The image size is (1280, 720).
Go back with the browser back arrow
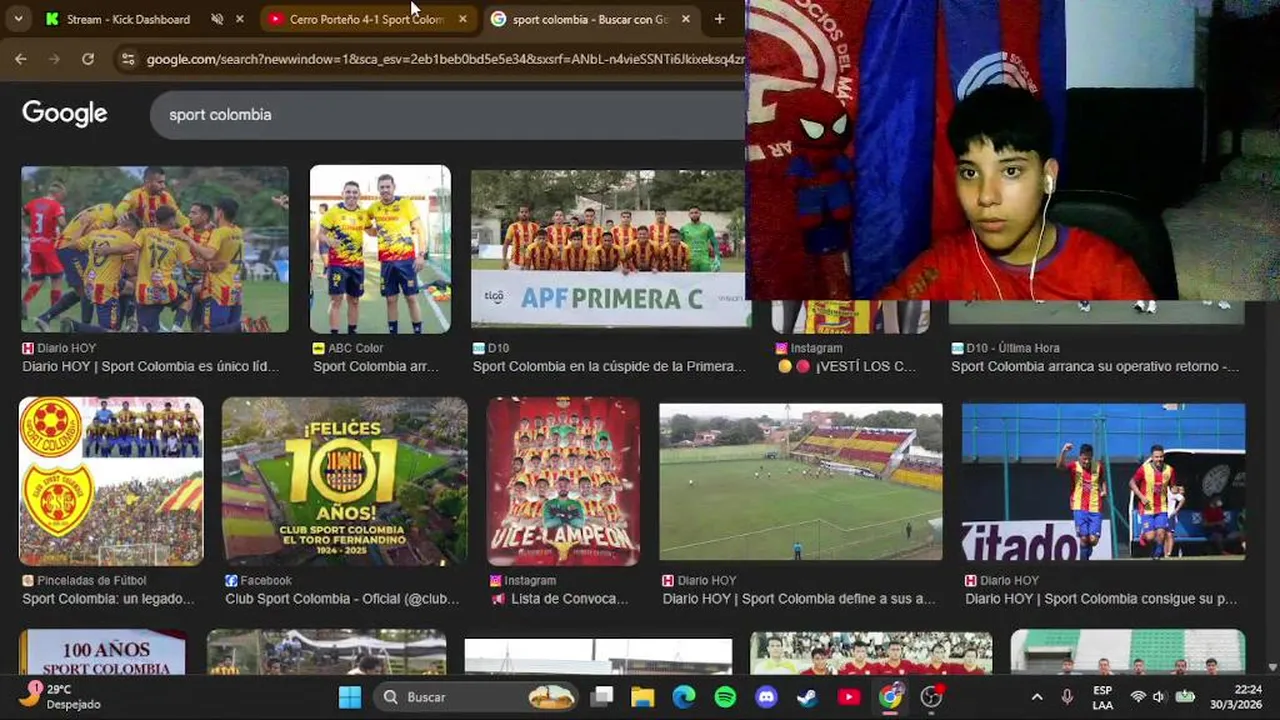pyautogui.click(x=21, y=59)
